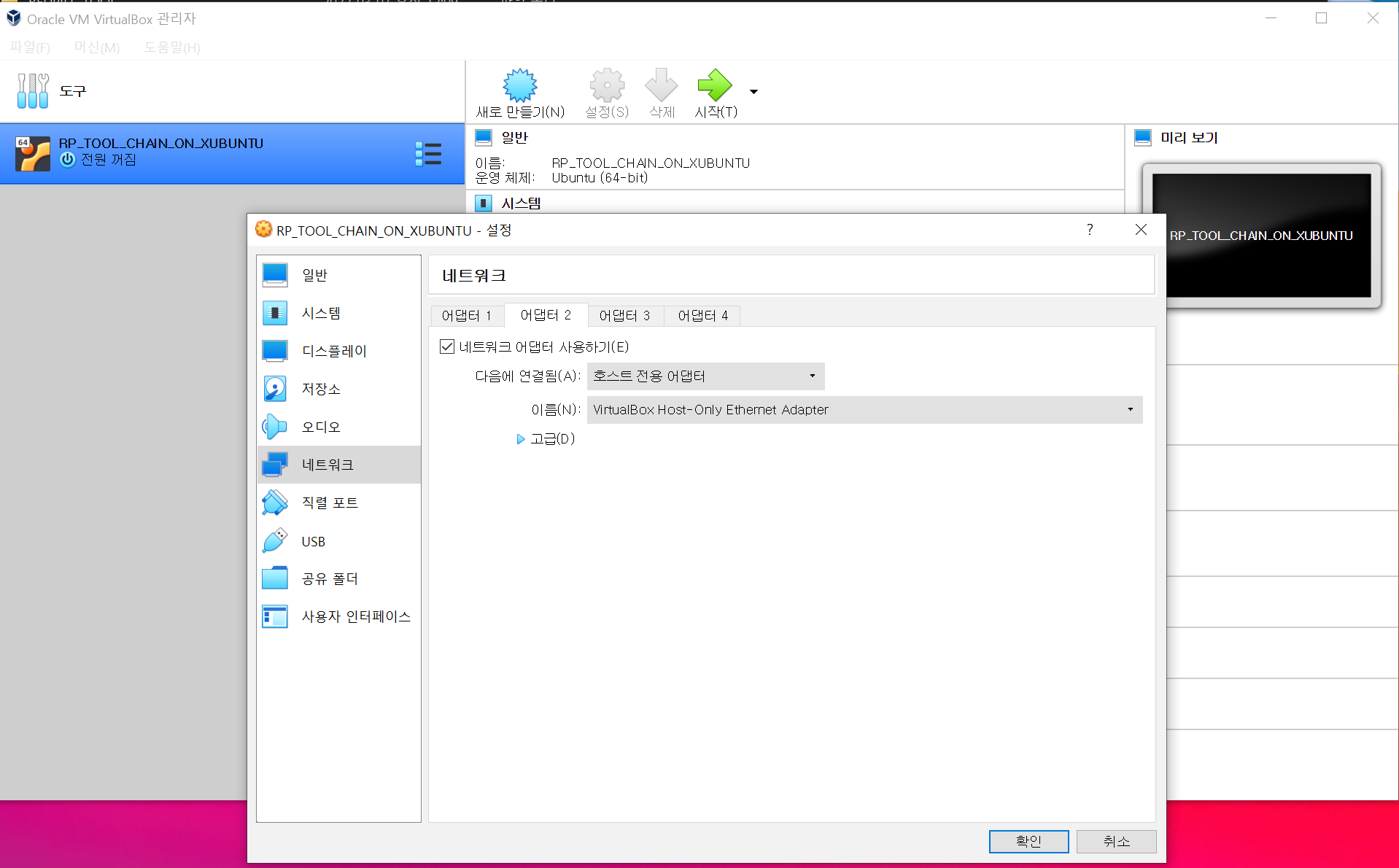
Task: Close the settings dialog with X
Action: 1141,230
